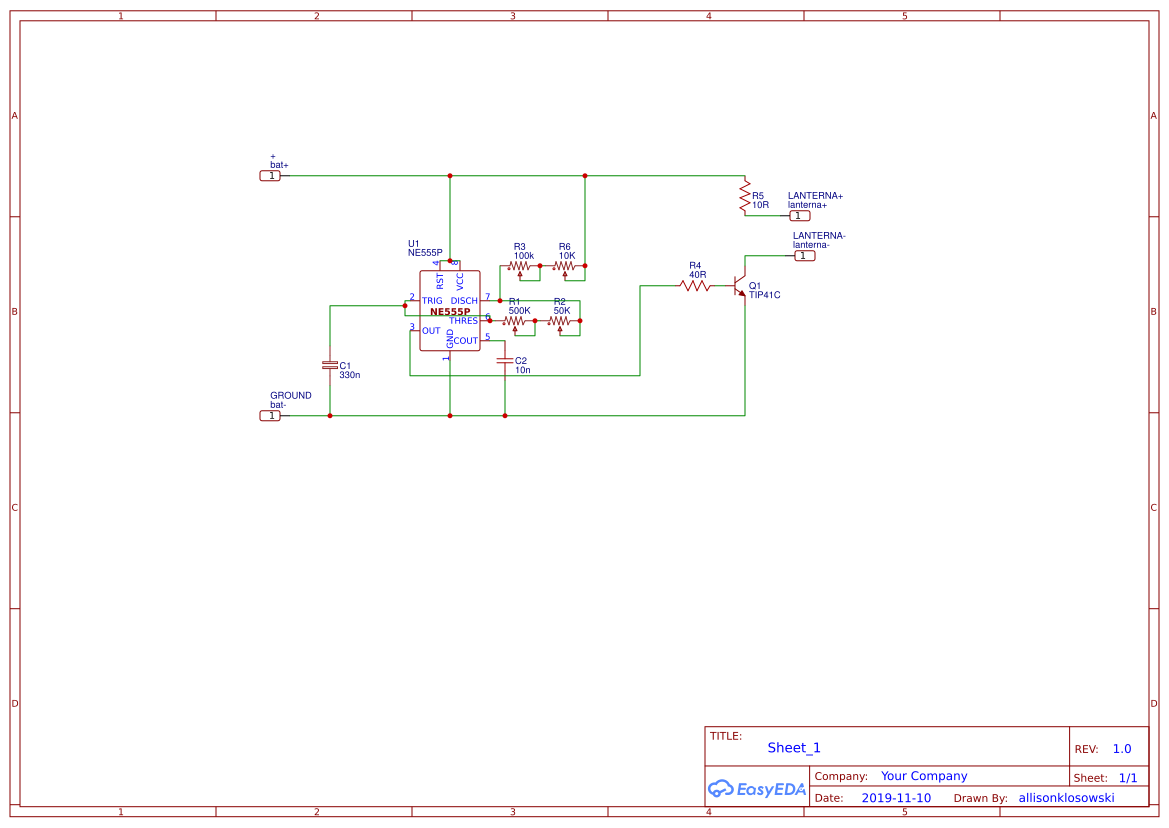The width and height of the screenshot is (1169, 828).
Task: Click the EasyEDA logo in title block
Action: click(x=757, y=789)
